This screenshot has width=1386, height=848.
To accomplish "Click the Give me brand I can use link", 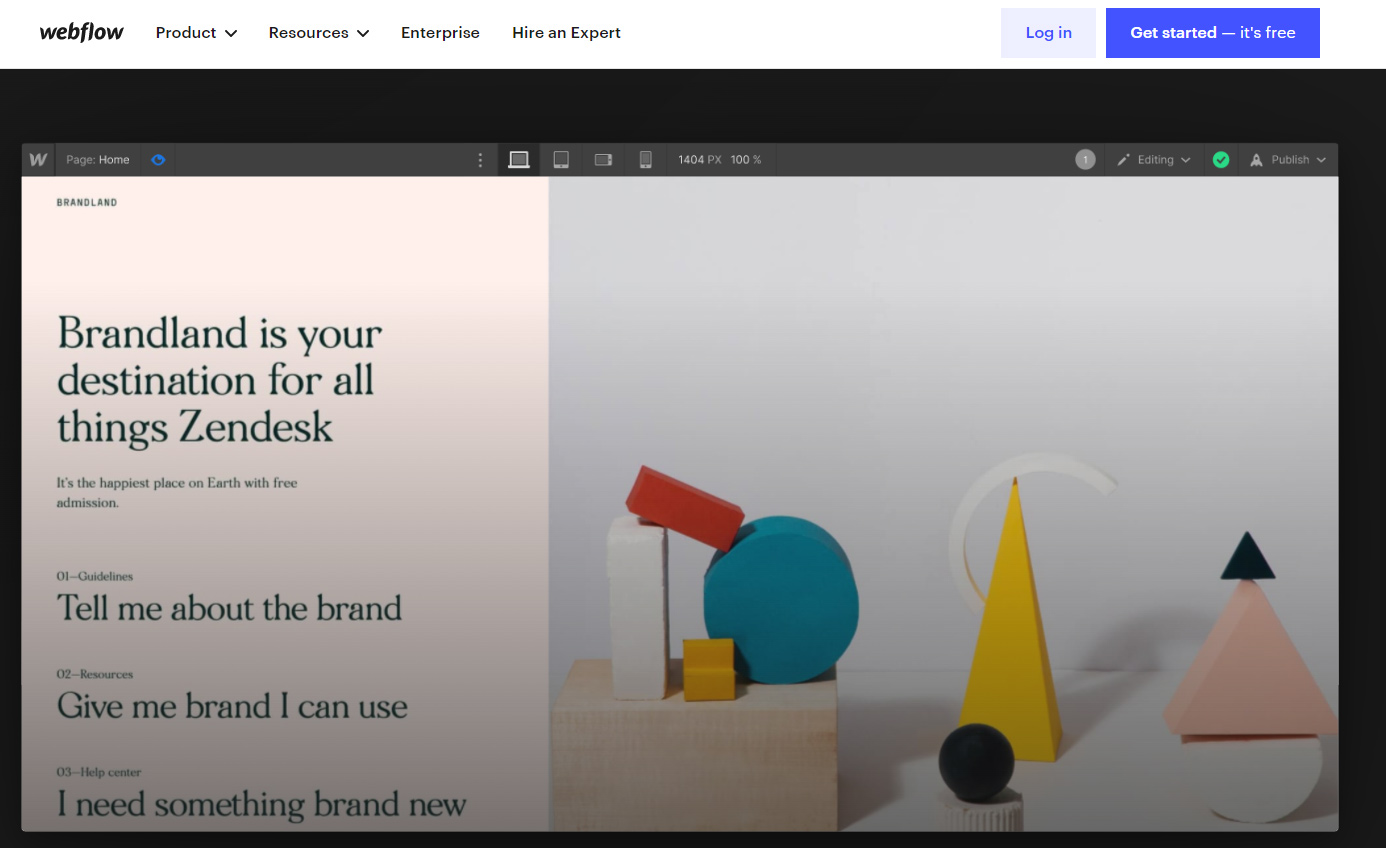I will 232,706.
